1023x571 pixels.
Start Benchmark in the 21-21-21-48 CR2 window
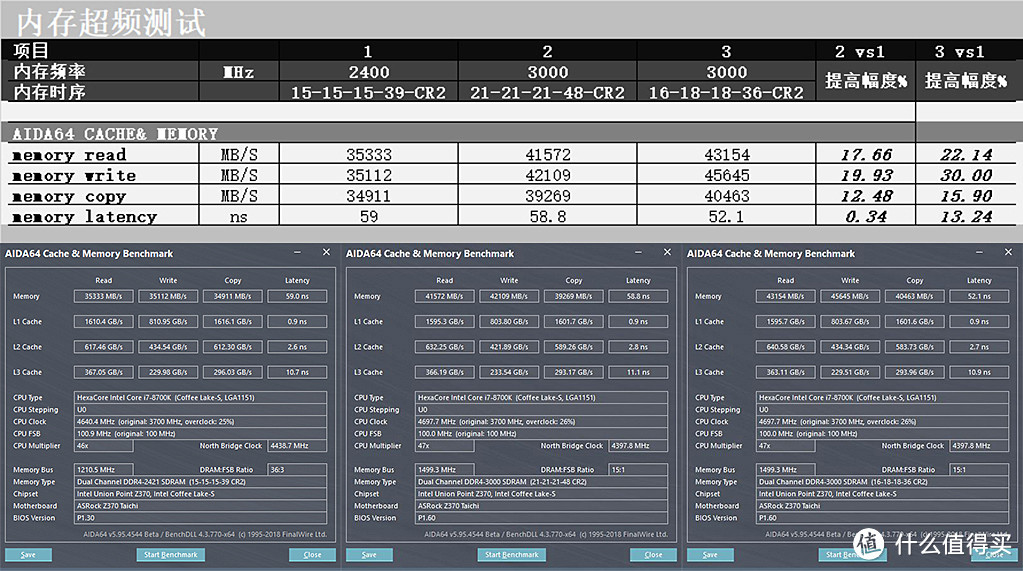pyautogui.click(x=512, y=555)
